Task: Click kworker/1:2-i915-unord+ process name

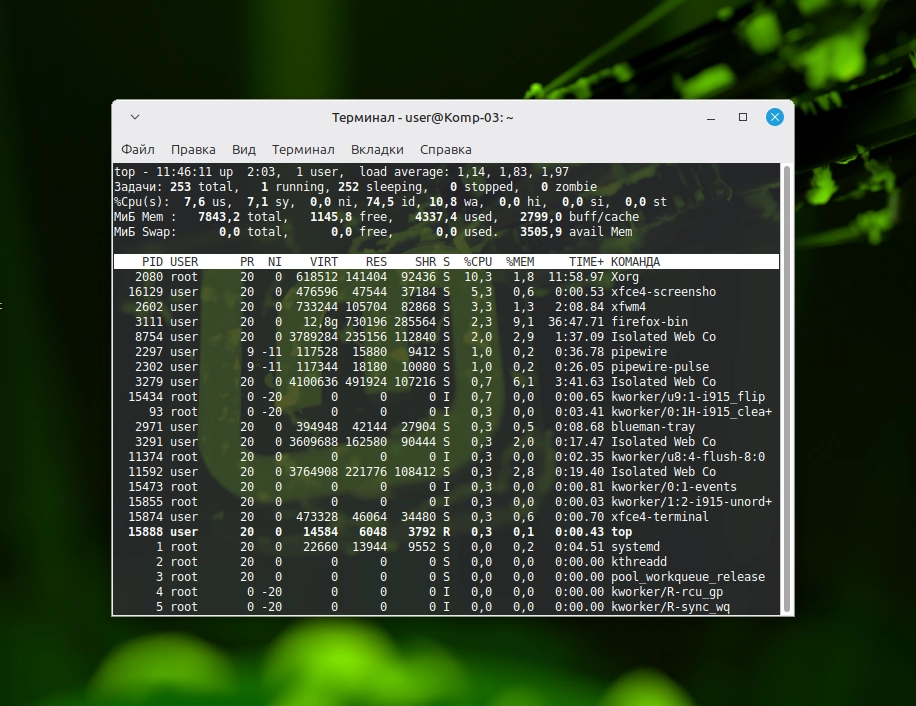Action: click(691, 502)
